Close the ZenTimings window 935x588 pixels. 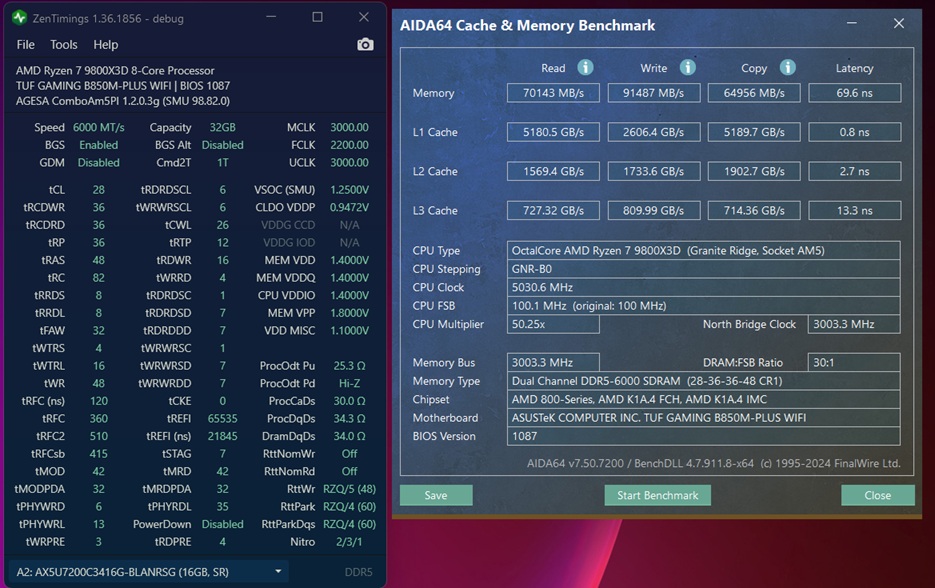point(364,17)
